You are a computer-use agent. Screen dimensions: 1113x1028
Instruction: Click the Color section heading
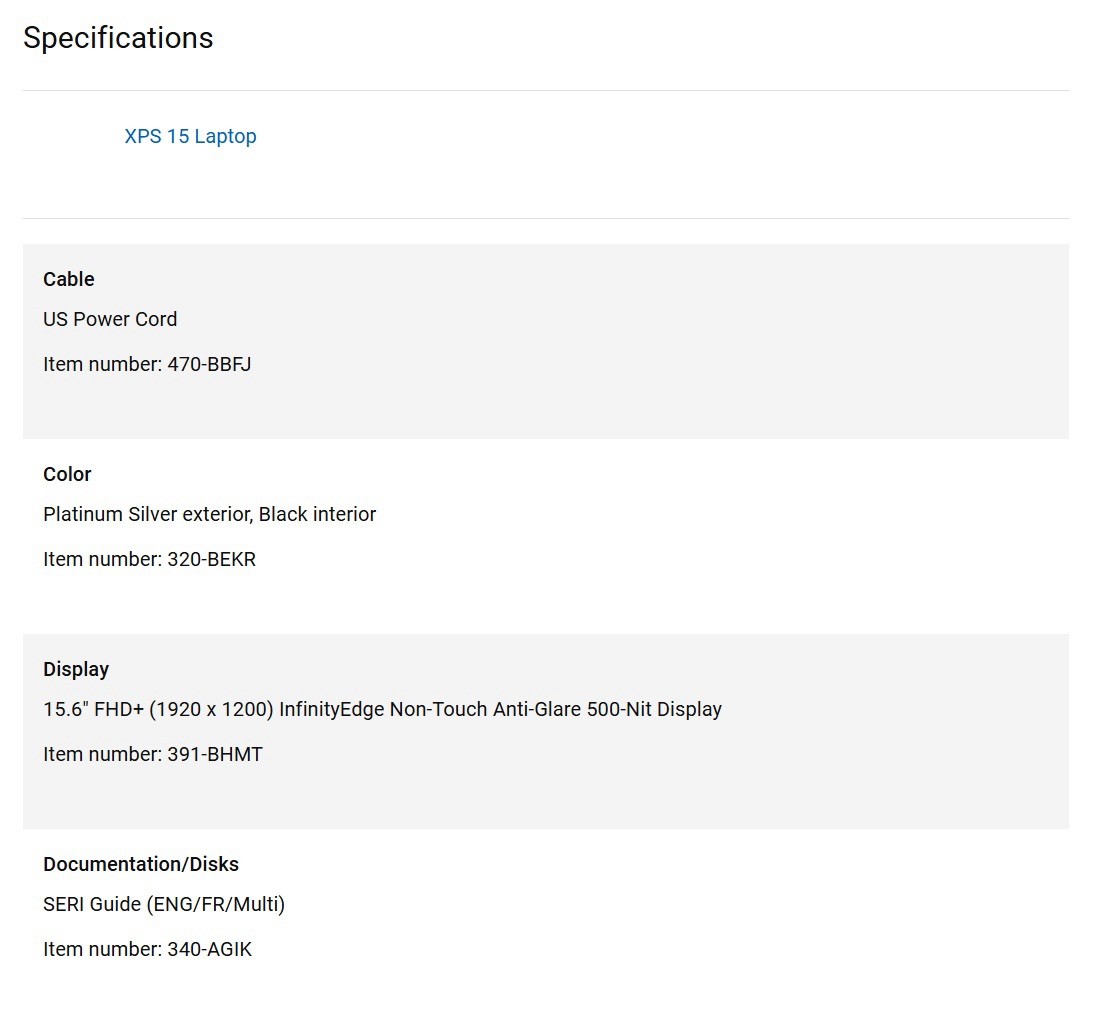pyautogui.click(x=67, y=474)
